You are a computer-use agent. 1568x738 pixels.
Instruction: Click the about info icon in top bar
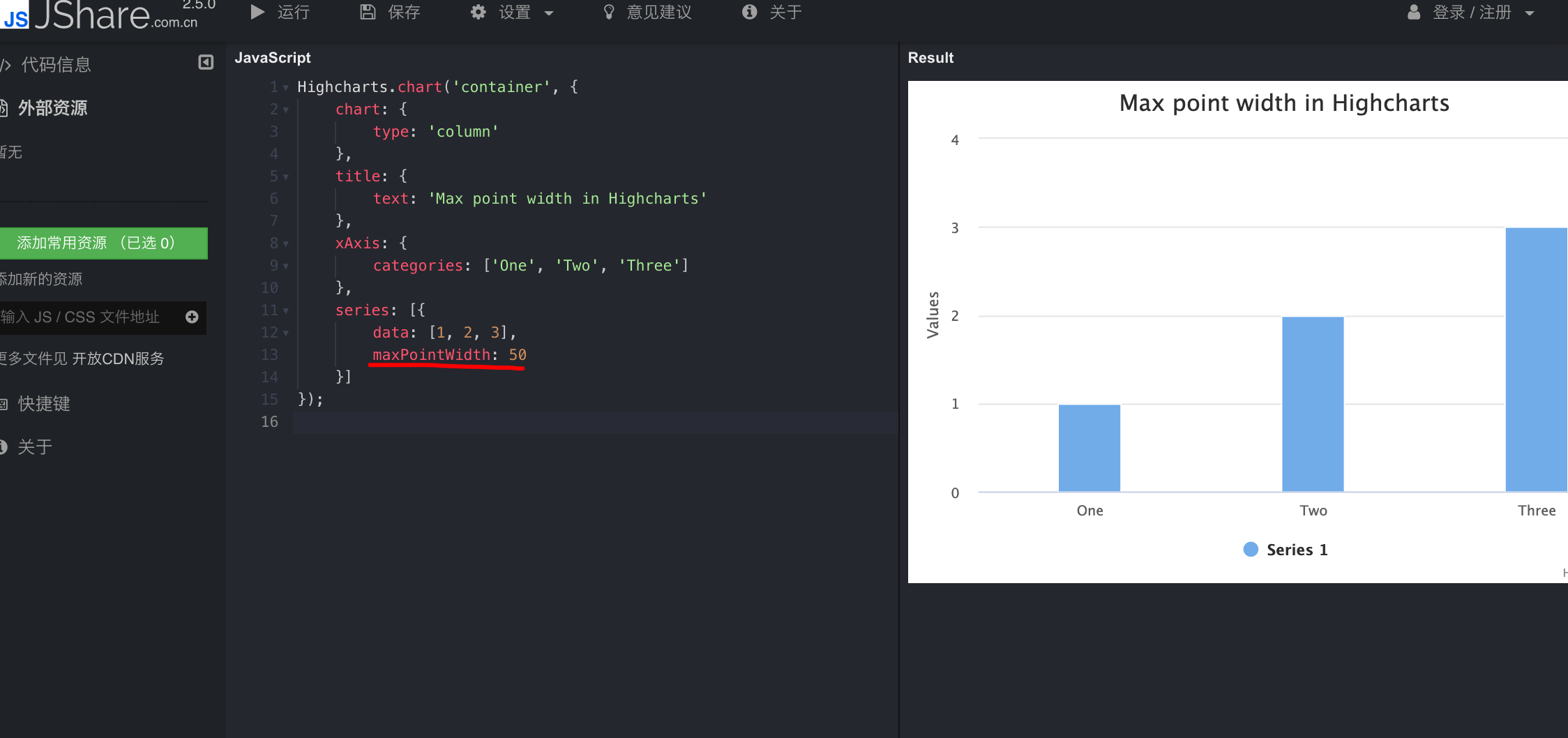(x=749, y=12)
